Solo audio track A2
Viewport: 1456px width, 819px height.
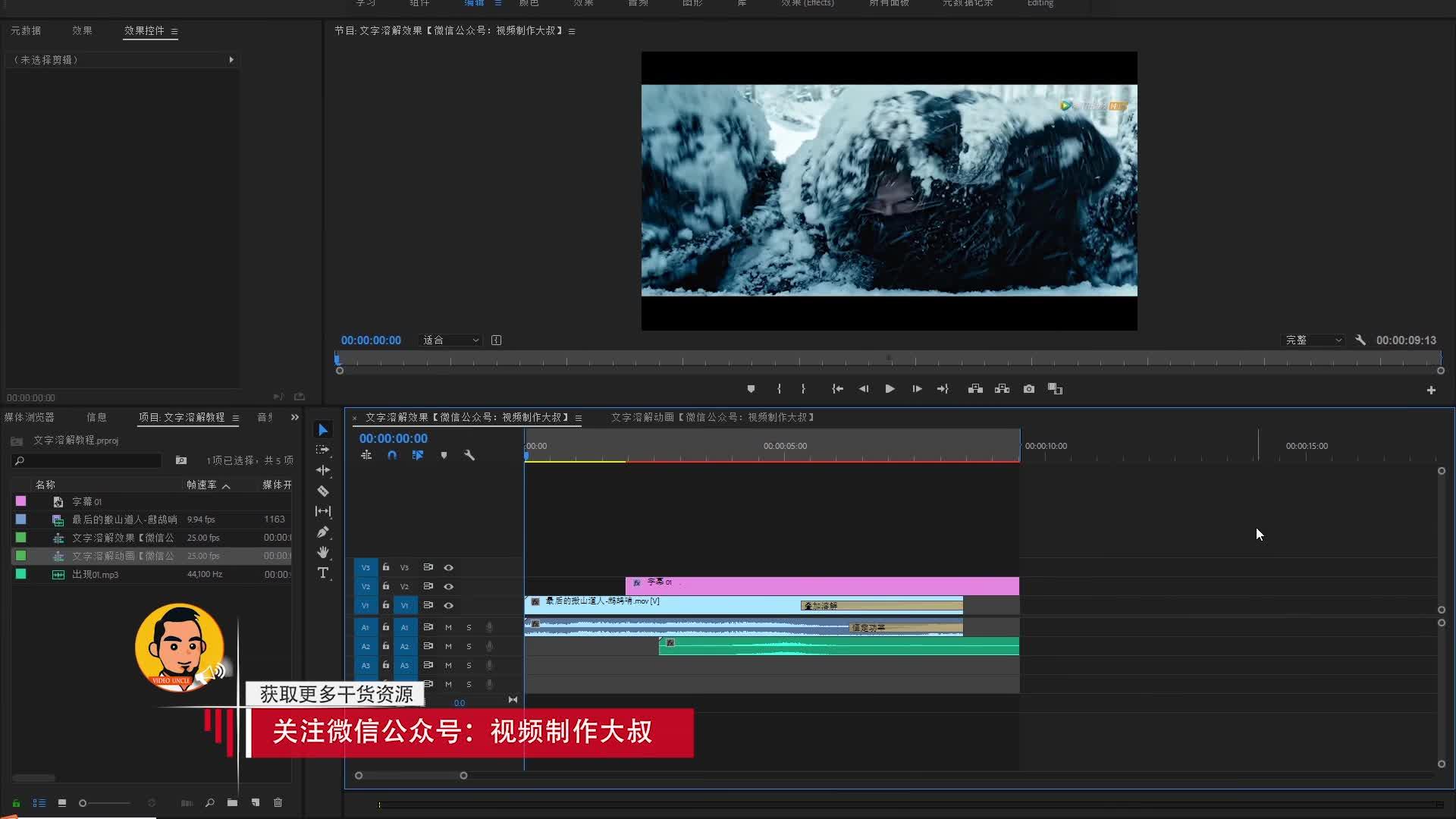point(469,646)
